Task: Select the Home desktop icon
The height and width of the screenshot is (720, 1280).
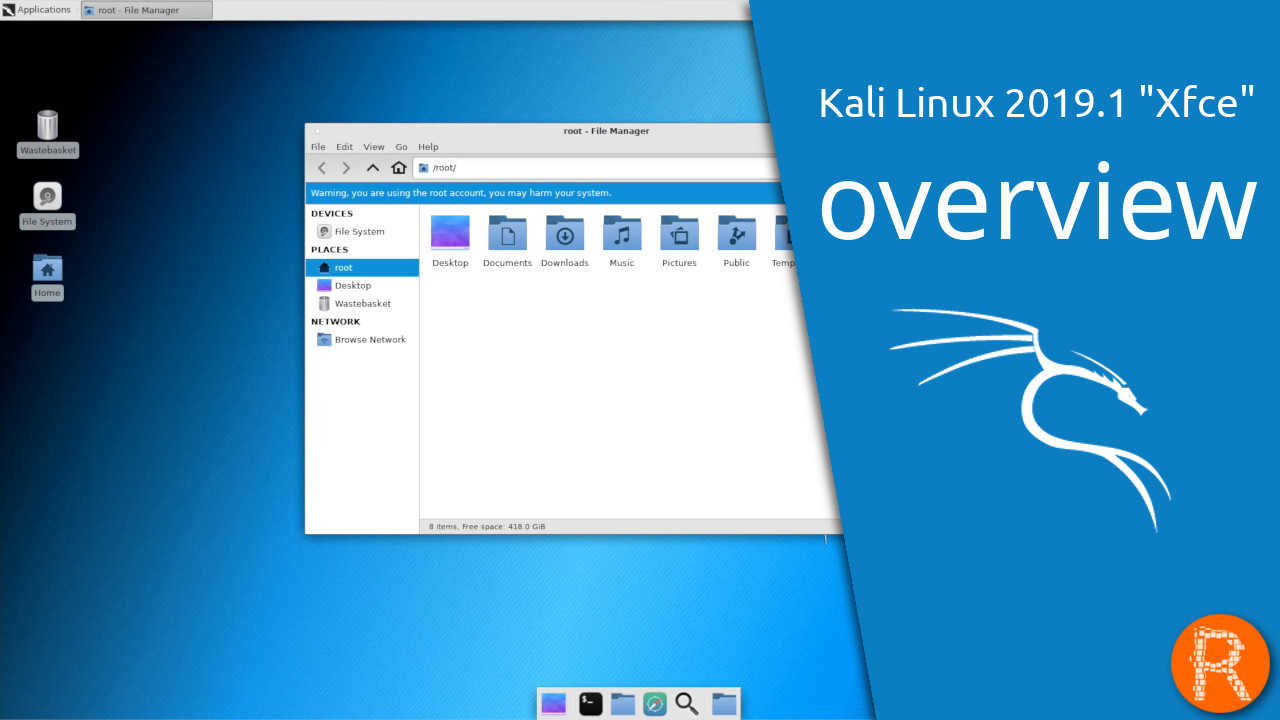Action: 47,276
